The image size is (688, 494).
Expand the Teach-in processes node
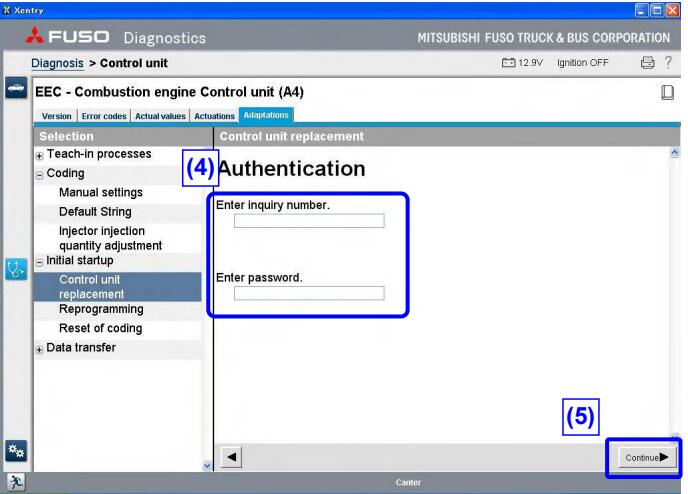pos(39,155)
